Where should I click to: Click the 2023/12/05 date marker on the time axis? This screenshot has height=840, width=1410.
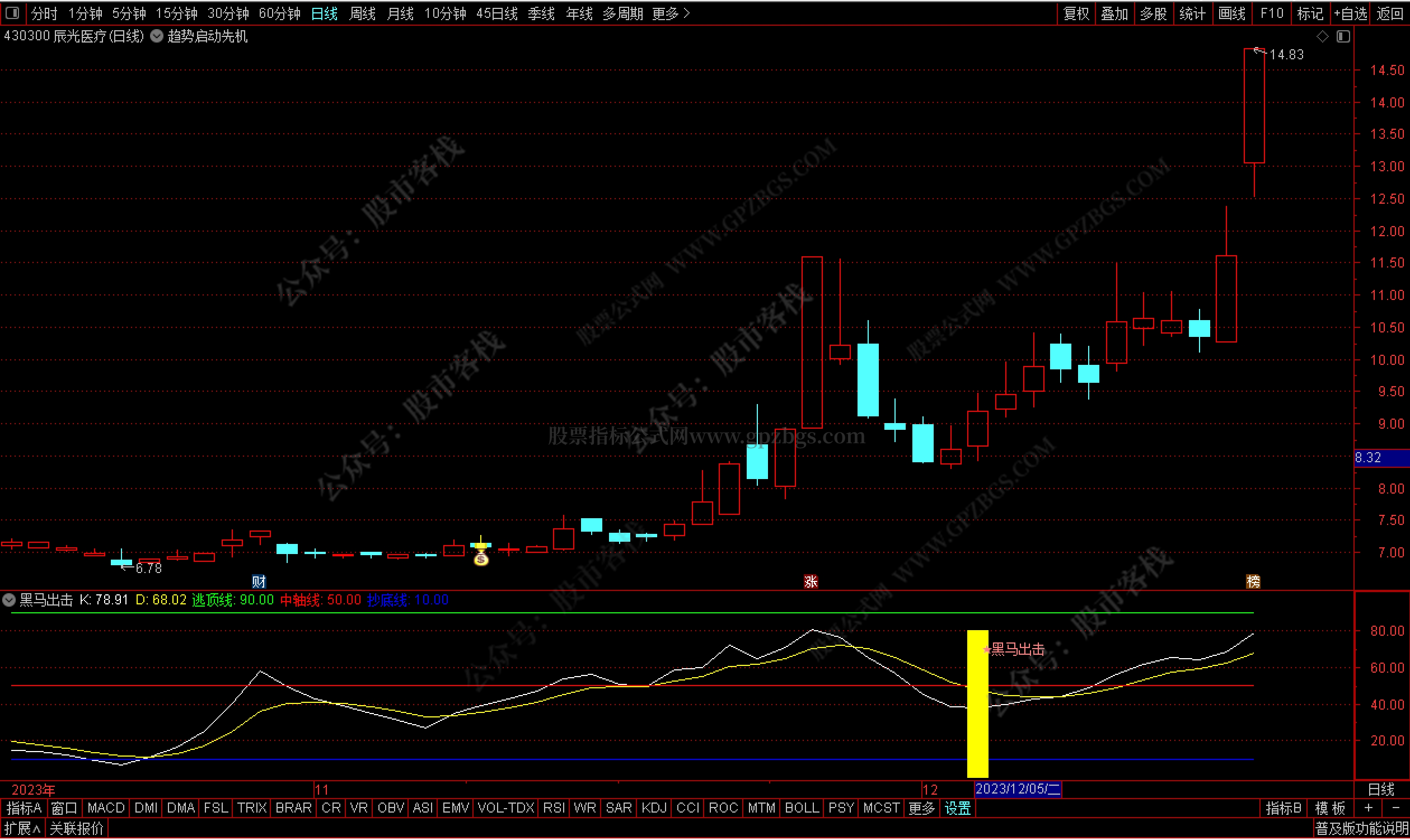coord(1018,789)
